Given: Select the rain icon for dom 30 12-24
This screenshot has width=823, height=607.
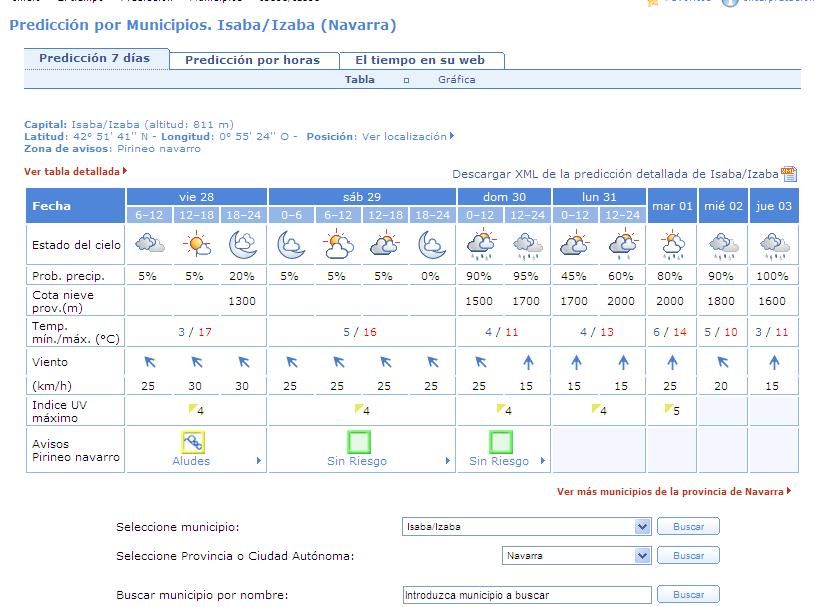Looking at the screenshot, I should click(x=527, y=247).
